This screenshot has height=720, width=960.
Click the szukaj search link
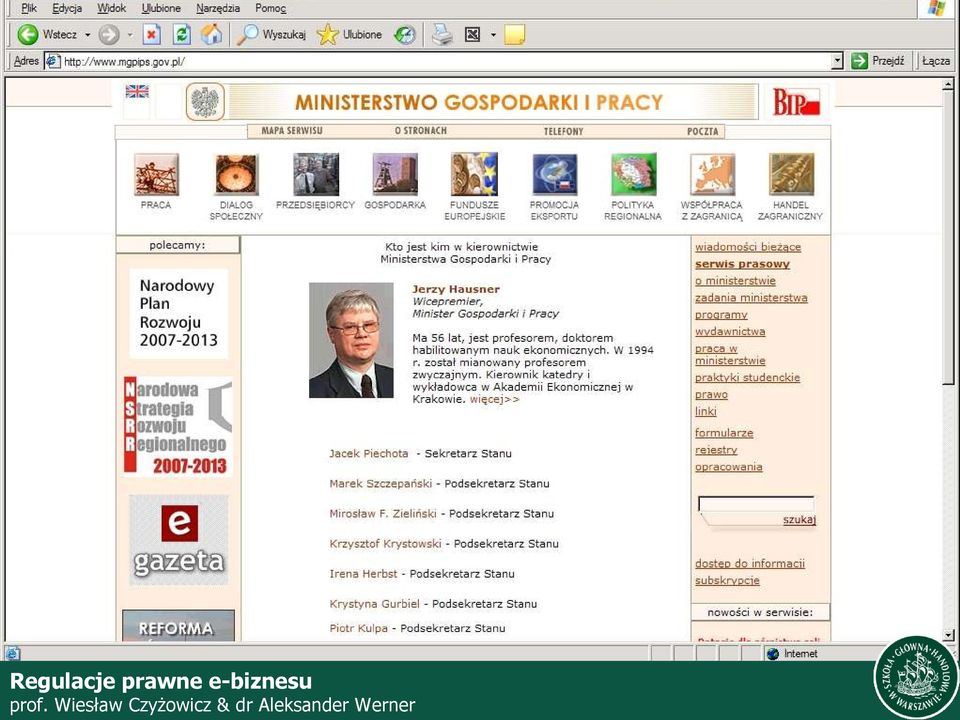(x=799, y=520)
